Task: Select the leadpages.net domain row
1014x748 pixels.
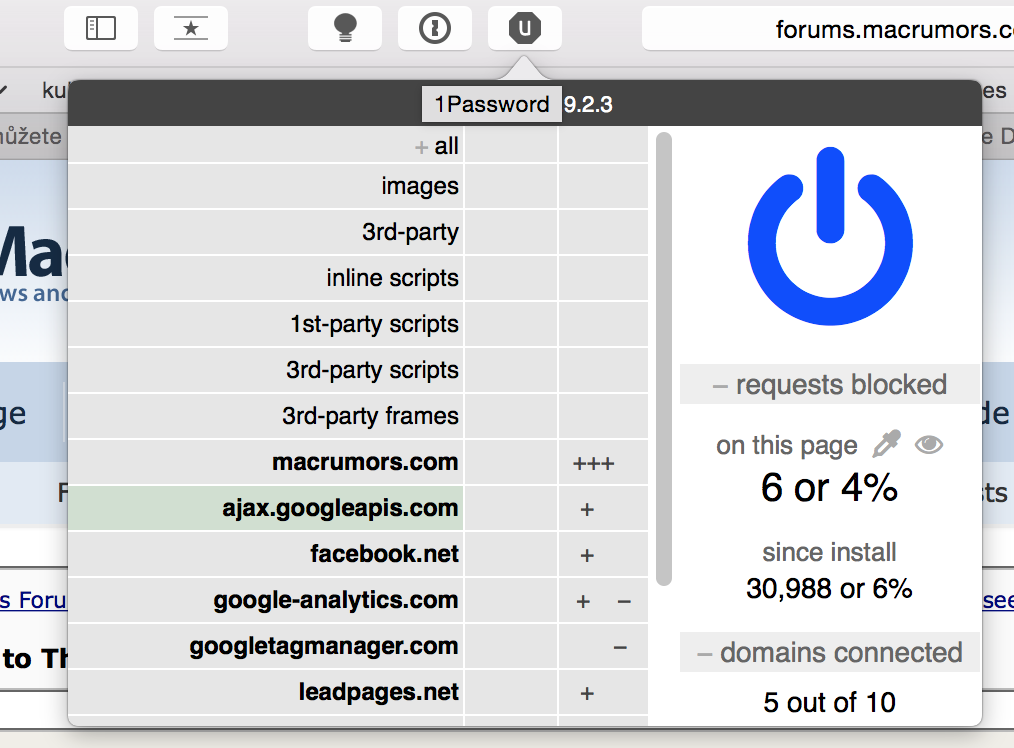Action: 266,692
